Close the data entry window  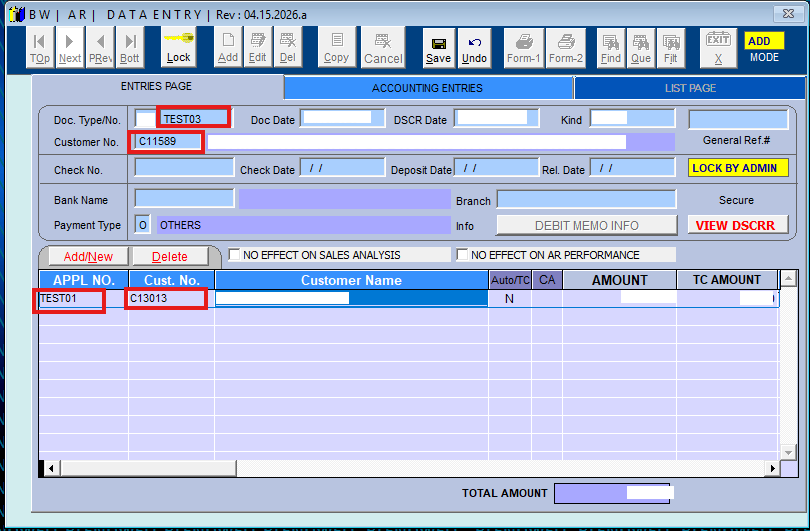click(788, 13)
